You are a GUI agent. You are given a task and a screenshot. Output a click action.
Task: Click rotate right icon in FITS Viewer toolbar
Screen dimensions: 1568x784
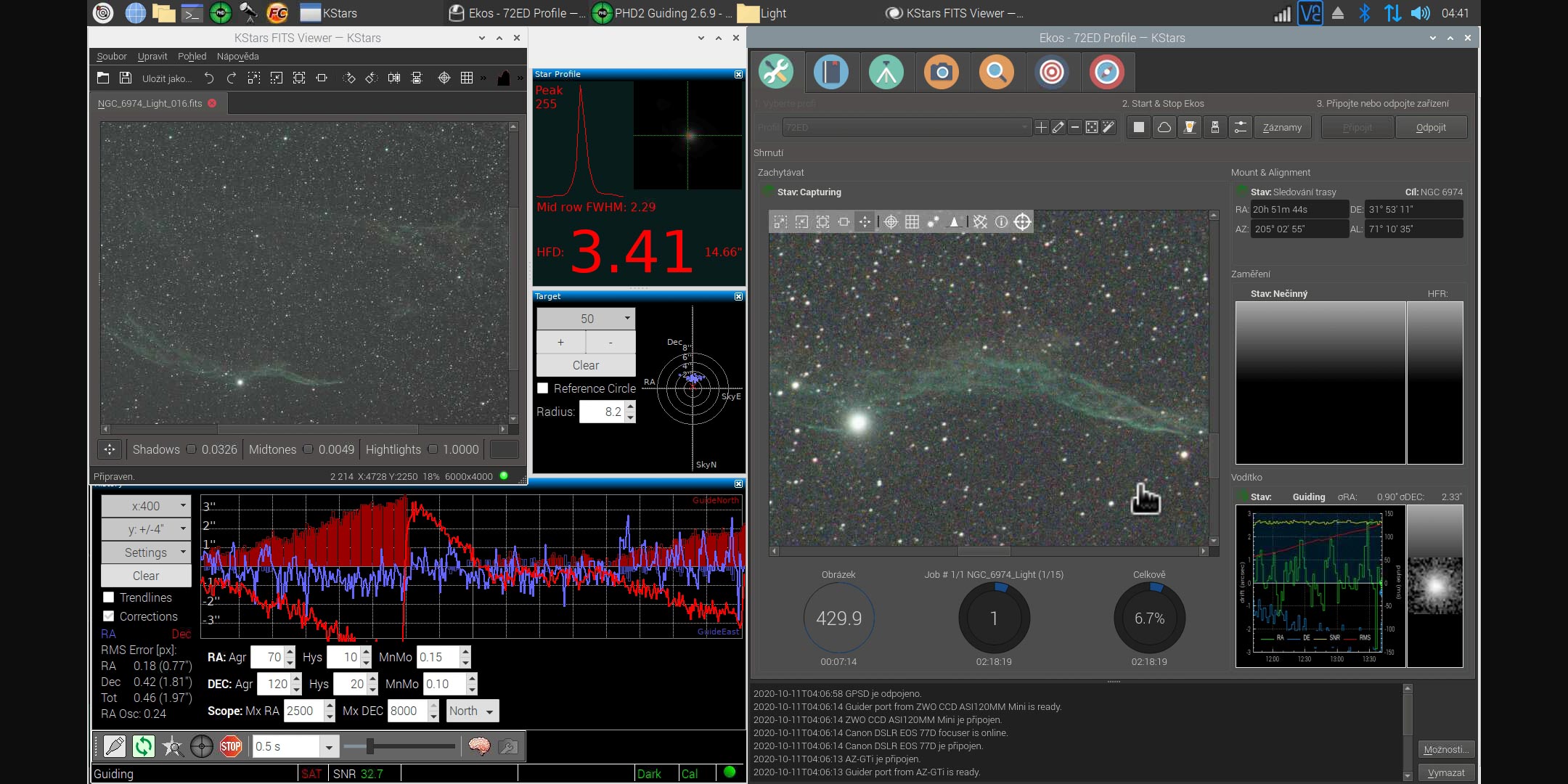point(349,78)
